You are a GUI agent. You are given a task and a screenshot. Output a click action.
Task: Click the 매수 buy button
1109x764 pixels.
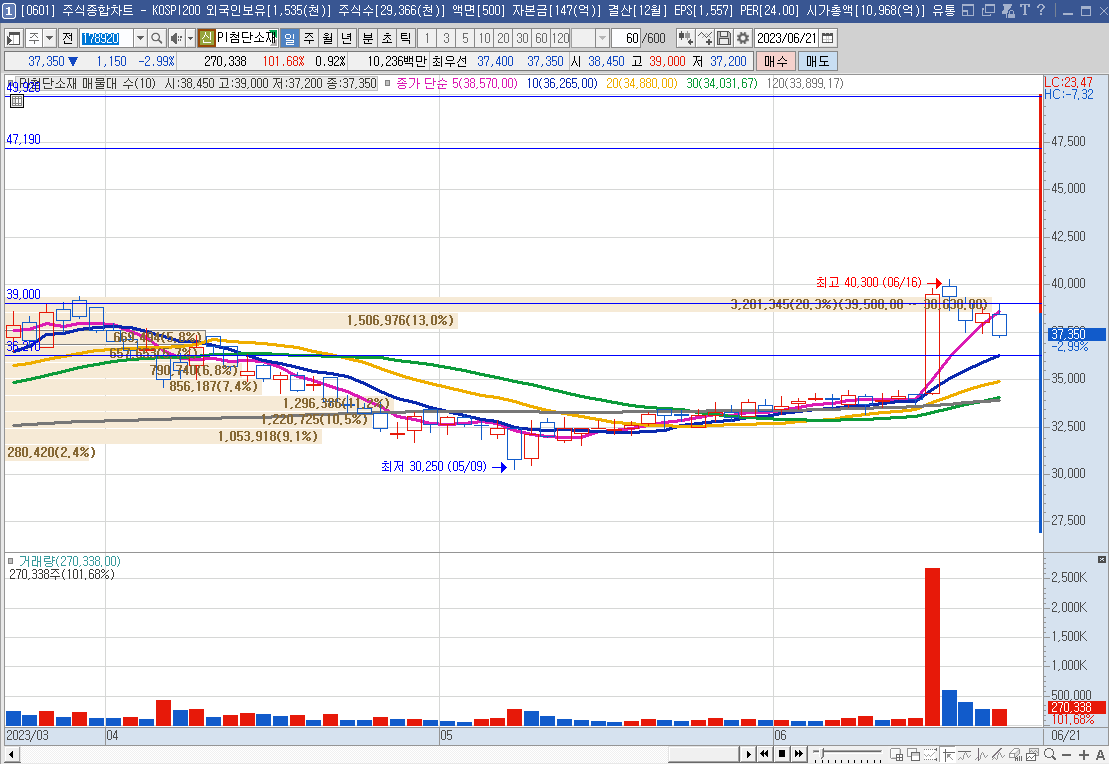[x=775, y=62]
